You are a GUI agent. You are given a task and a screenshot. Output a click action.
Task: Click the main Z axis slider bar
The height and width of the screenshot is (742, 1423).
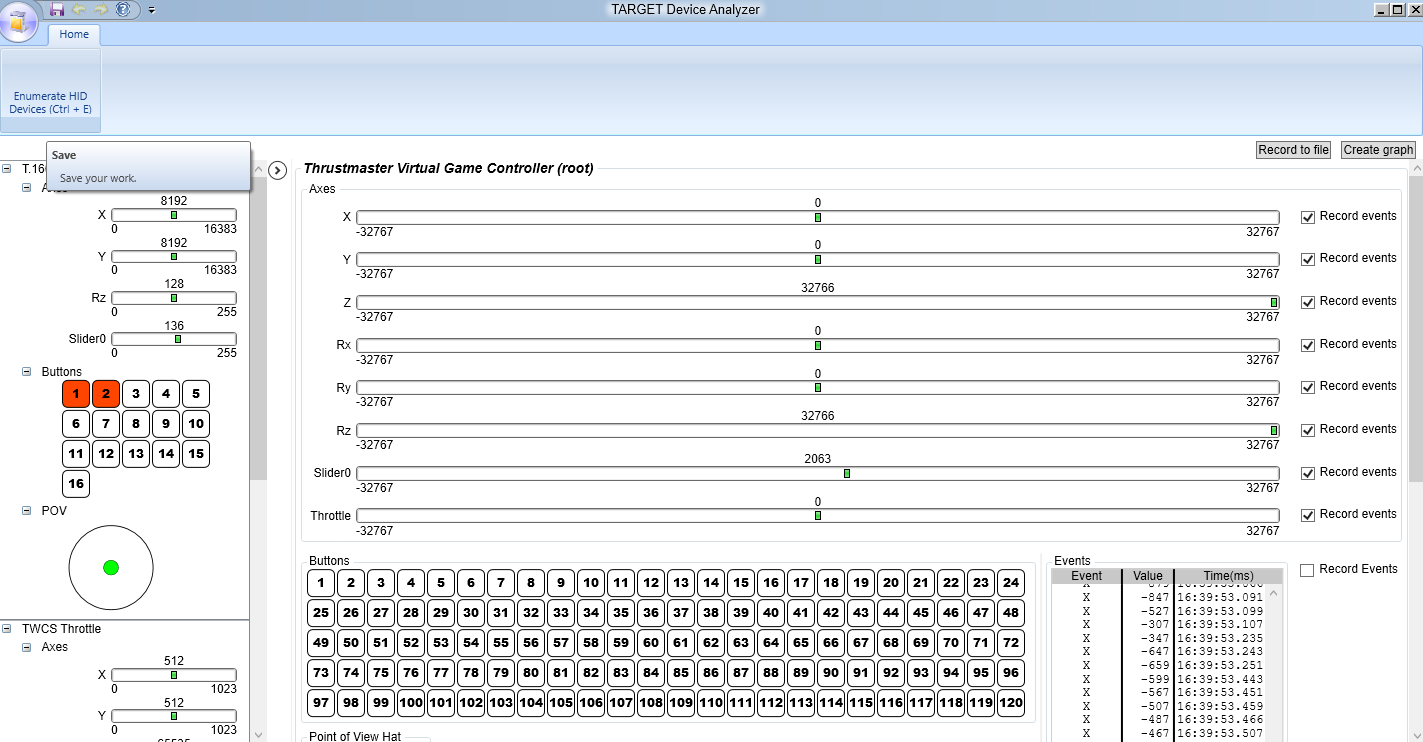pyautogui.click(x=818, y=302)
